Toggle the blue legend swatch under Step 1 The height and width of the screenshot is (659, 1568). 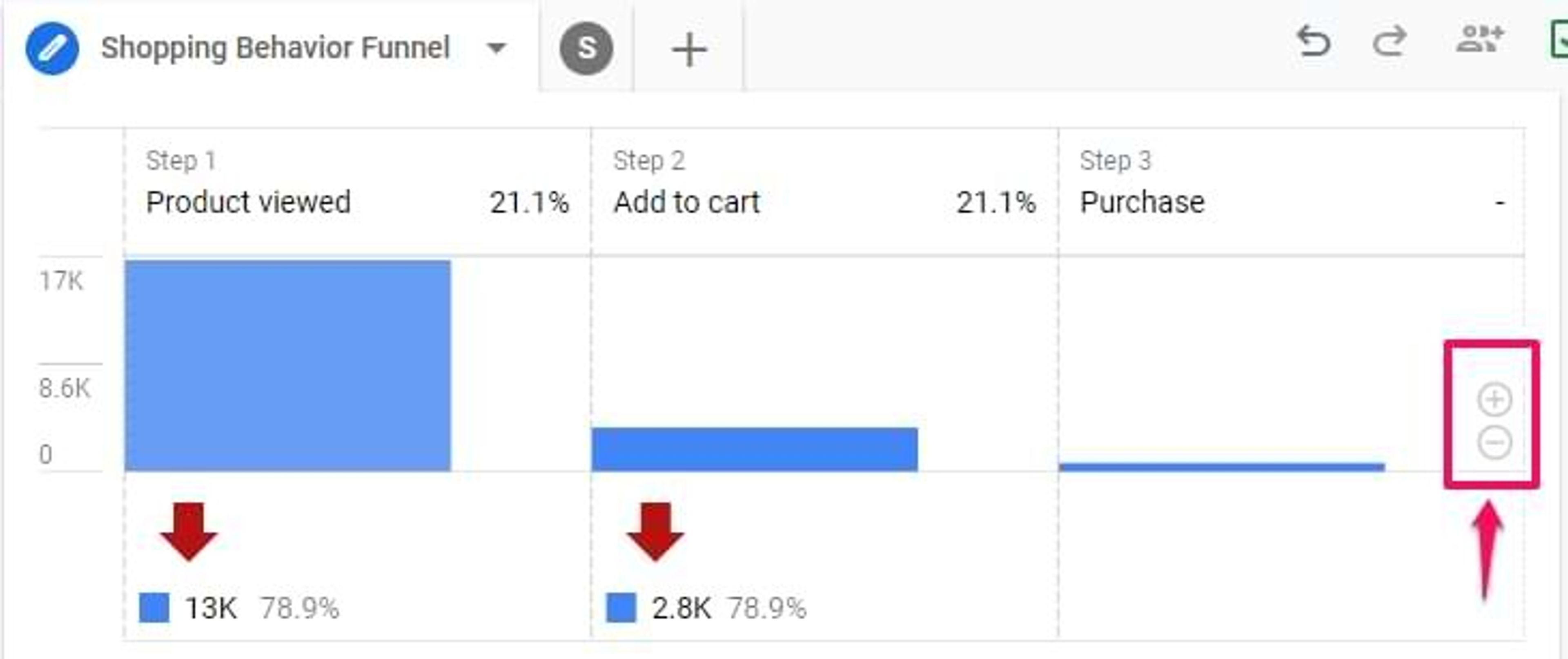point(155,607)
